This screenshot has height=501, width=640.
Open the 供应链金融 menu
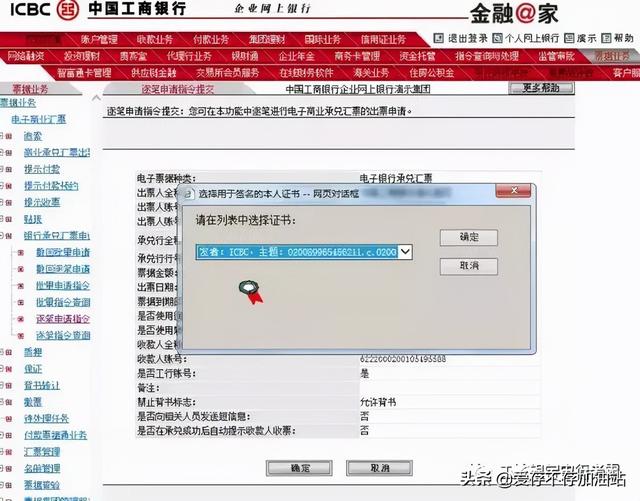coord(154,73)
